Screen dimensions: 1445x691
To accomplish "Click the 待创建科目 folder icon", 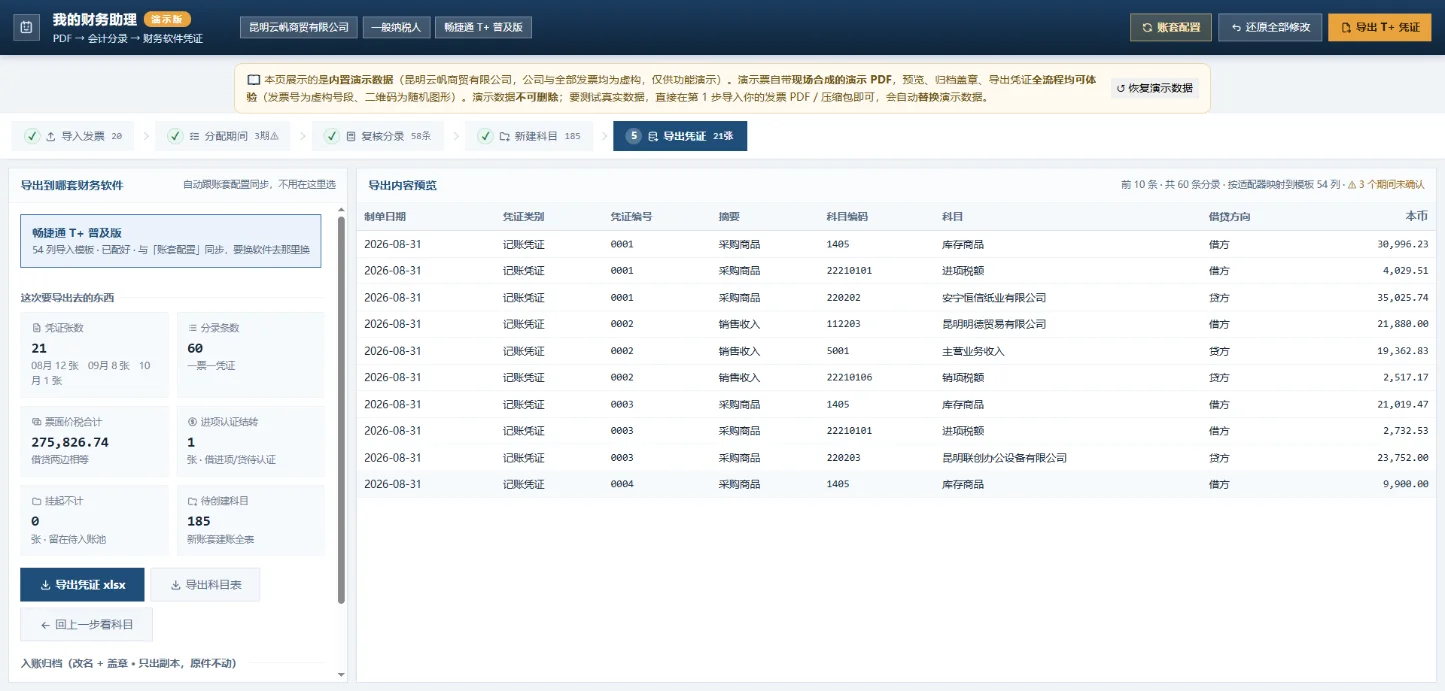I will coord(193,501).
